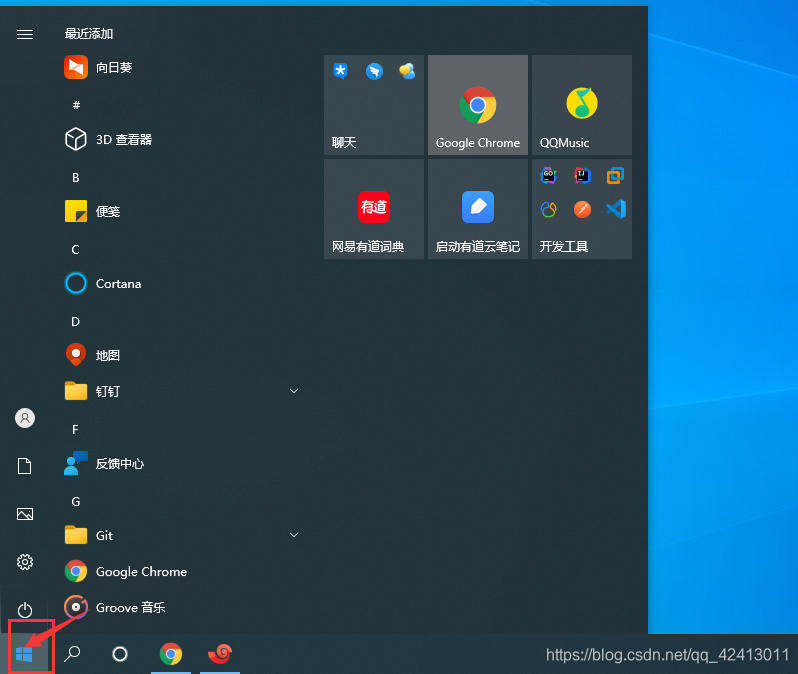Click the F letter header
The image size is (798, 674).
[x=75, y=430]
